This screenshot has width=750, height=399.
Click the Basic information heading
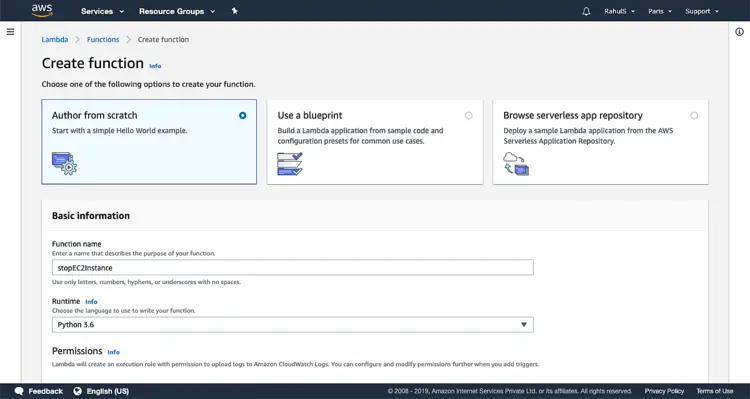click(91, 216)
